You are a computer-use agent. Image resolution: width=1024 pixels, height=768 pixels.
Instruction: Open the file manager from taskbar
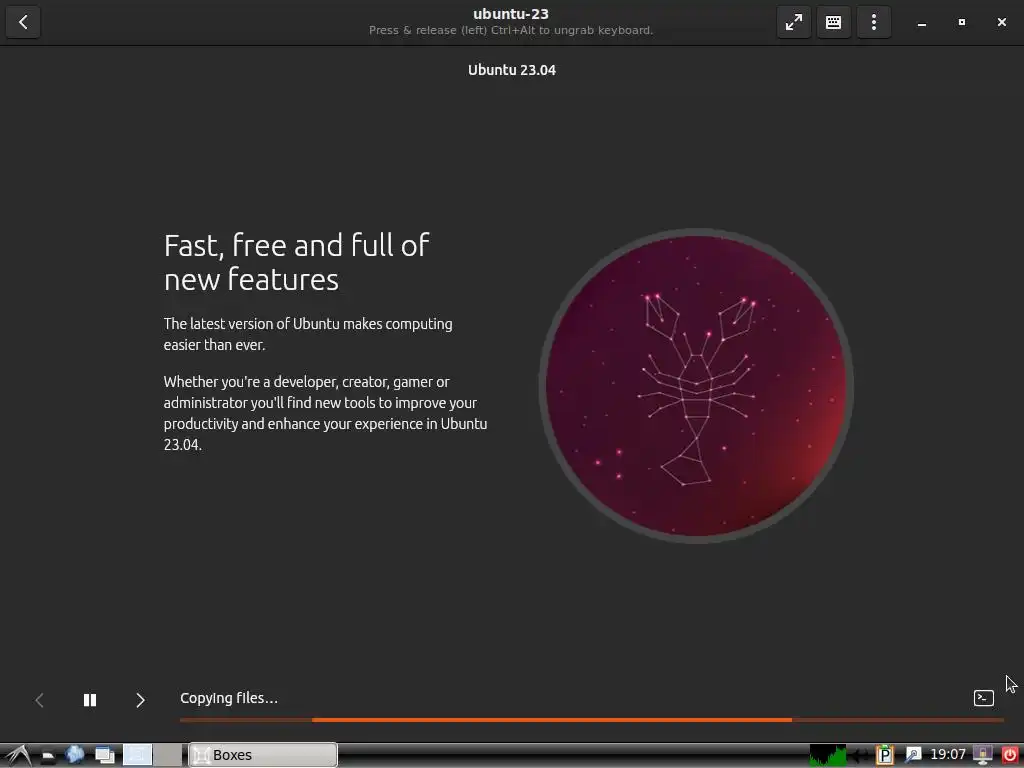48,756
